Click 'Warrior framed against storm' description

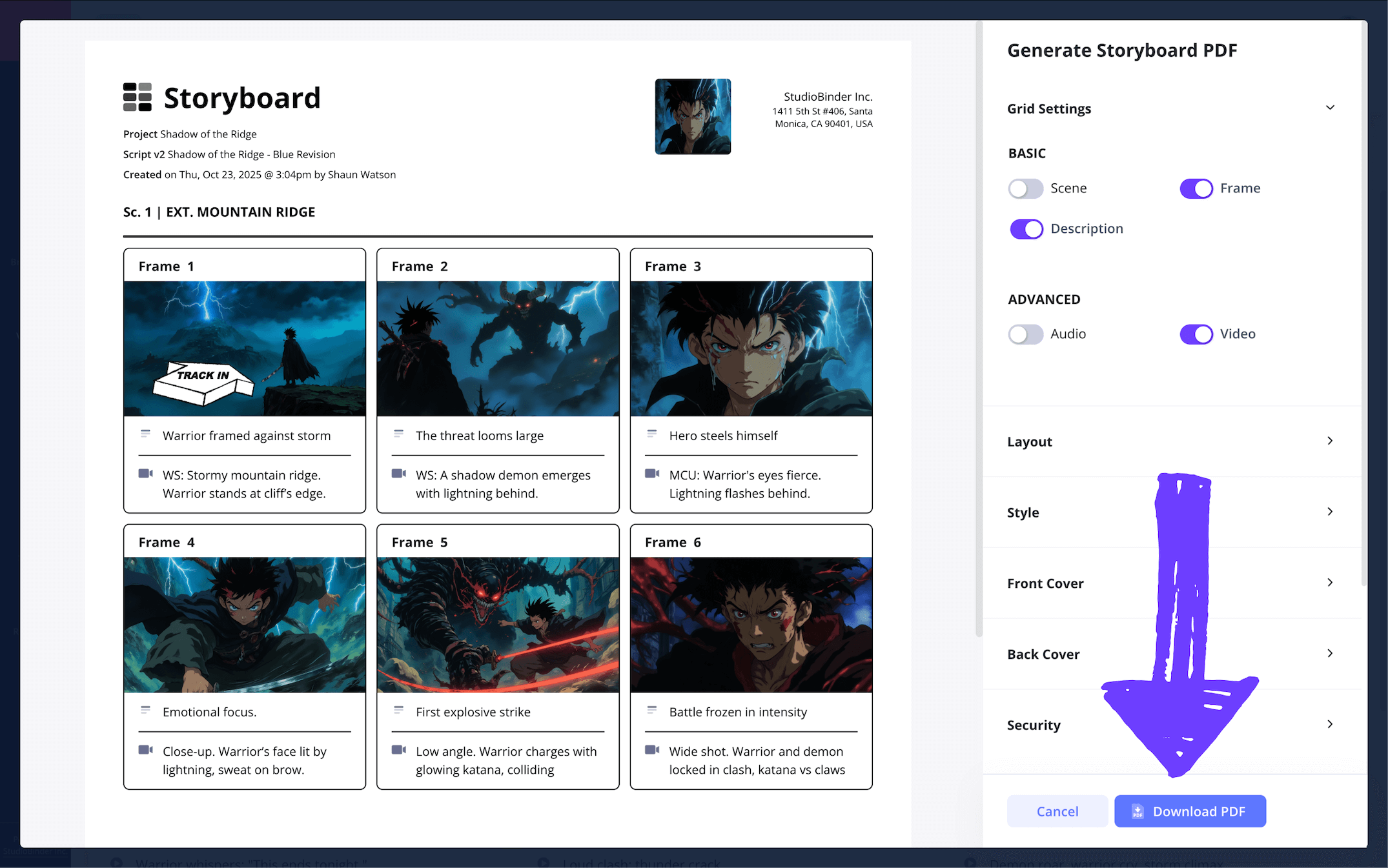pos(247,436)
